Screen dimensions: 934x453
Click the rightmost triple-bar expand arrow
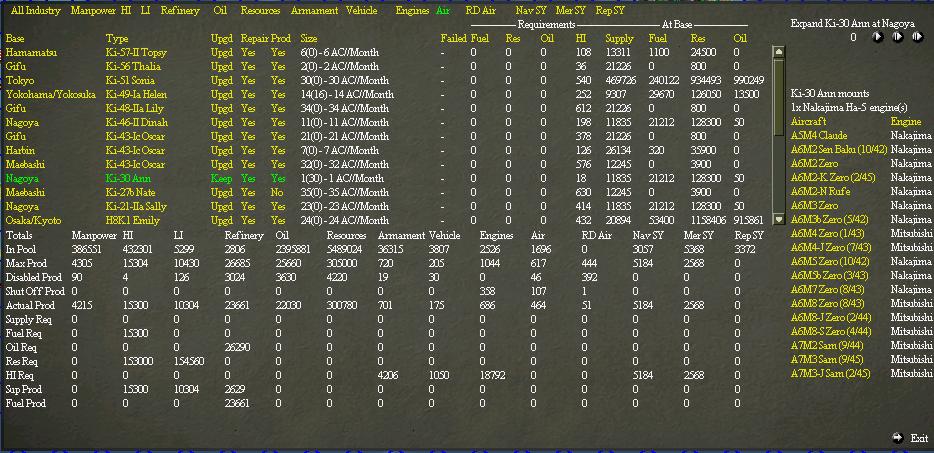[917, 37]
